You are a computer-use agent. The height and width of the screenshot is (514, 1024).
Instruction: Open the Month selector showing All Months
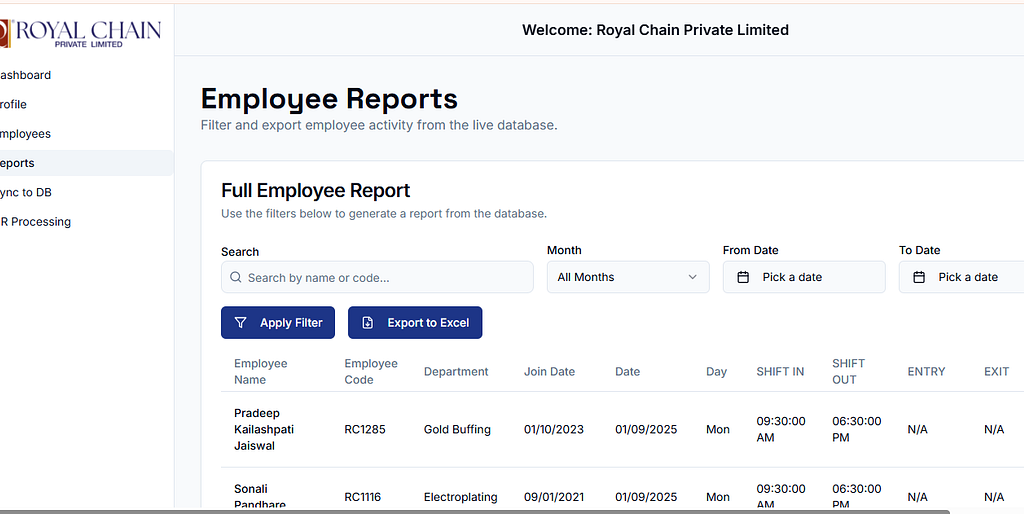pyautogui.click(x=628, y=277)
